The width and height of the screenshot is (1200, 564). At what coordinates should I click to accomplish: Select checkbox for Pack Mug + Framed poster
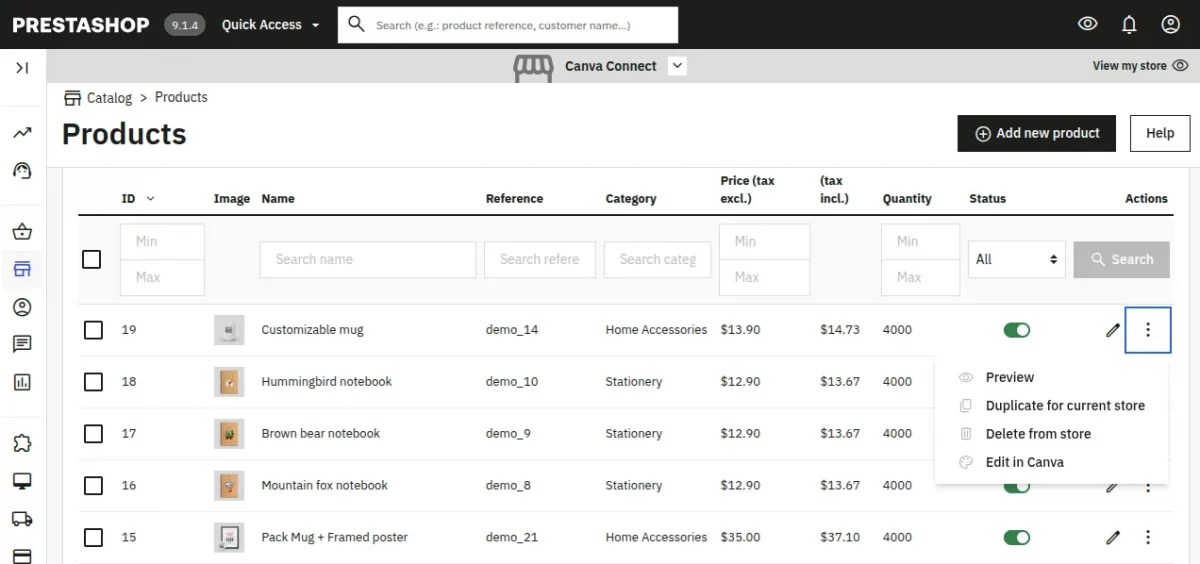(93, 538)
